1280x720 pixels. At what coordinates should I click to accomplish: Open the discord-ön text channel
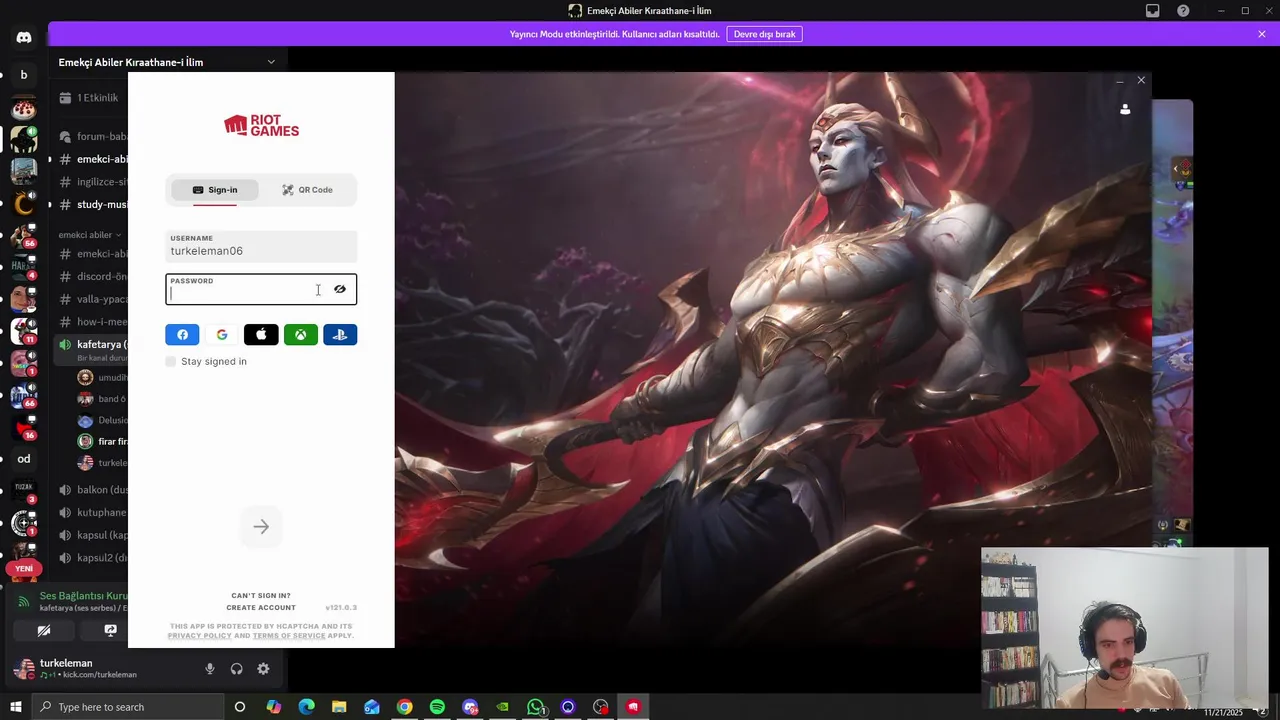tap(93, 276)
